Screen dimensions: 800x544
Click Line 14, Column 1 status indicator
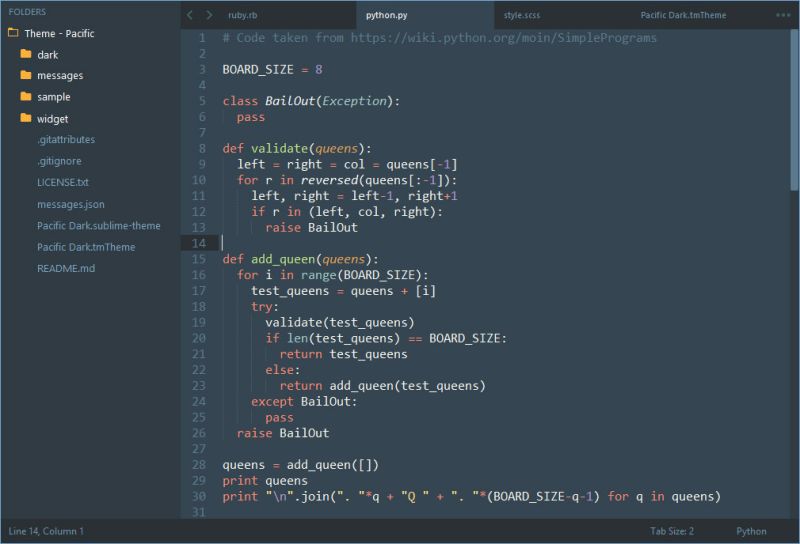(46, 531)
